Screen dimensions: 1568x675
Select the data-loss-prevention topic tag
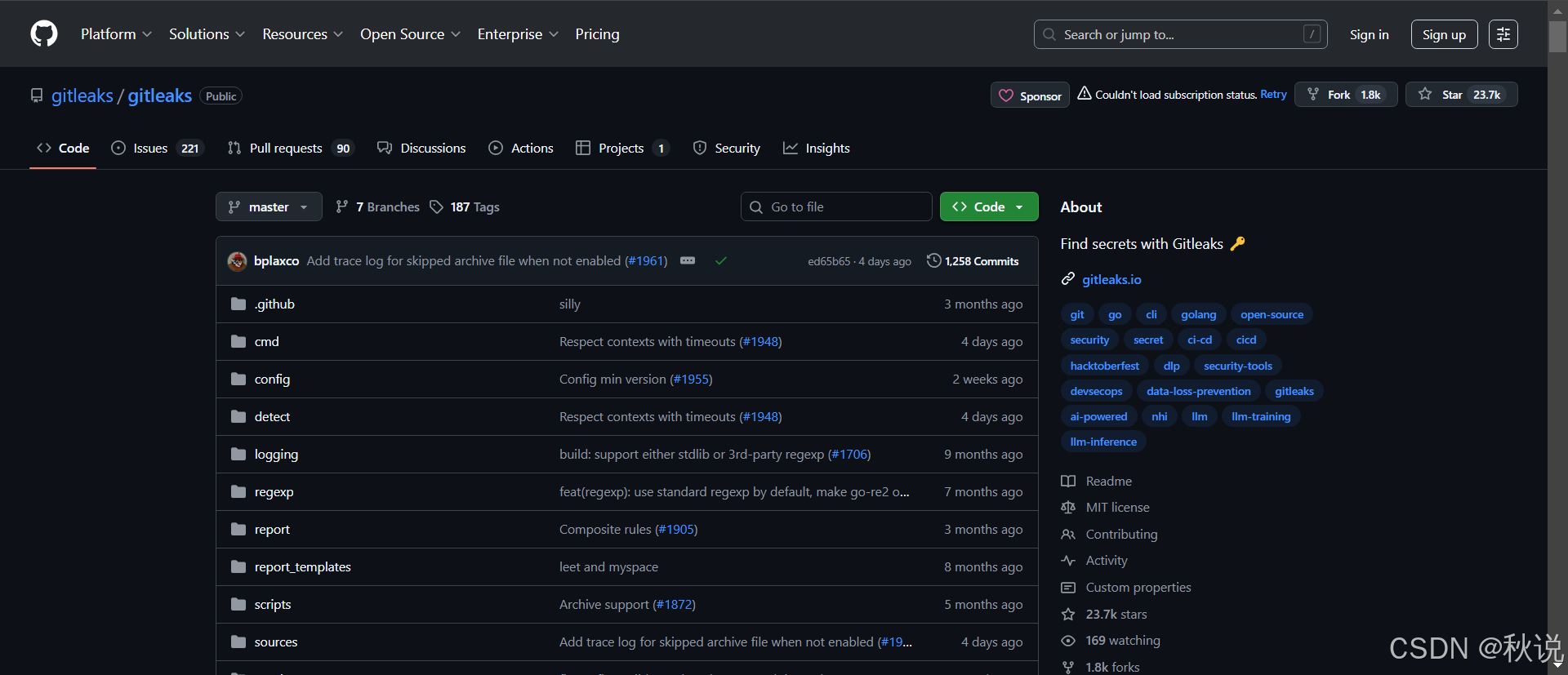pyautogui.click(x=1198, y=391)
